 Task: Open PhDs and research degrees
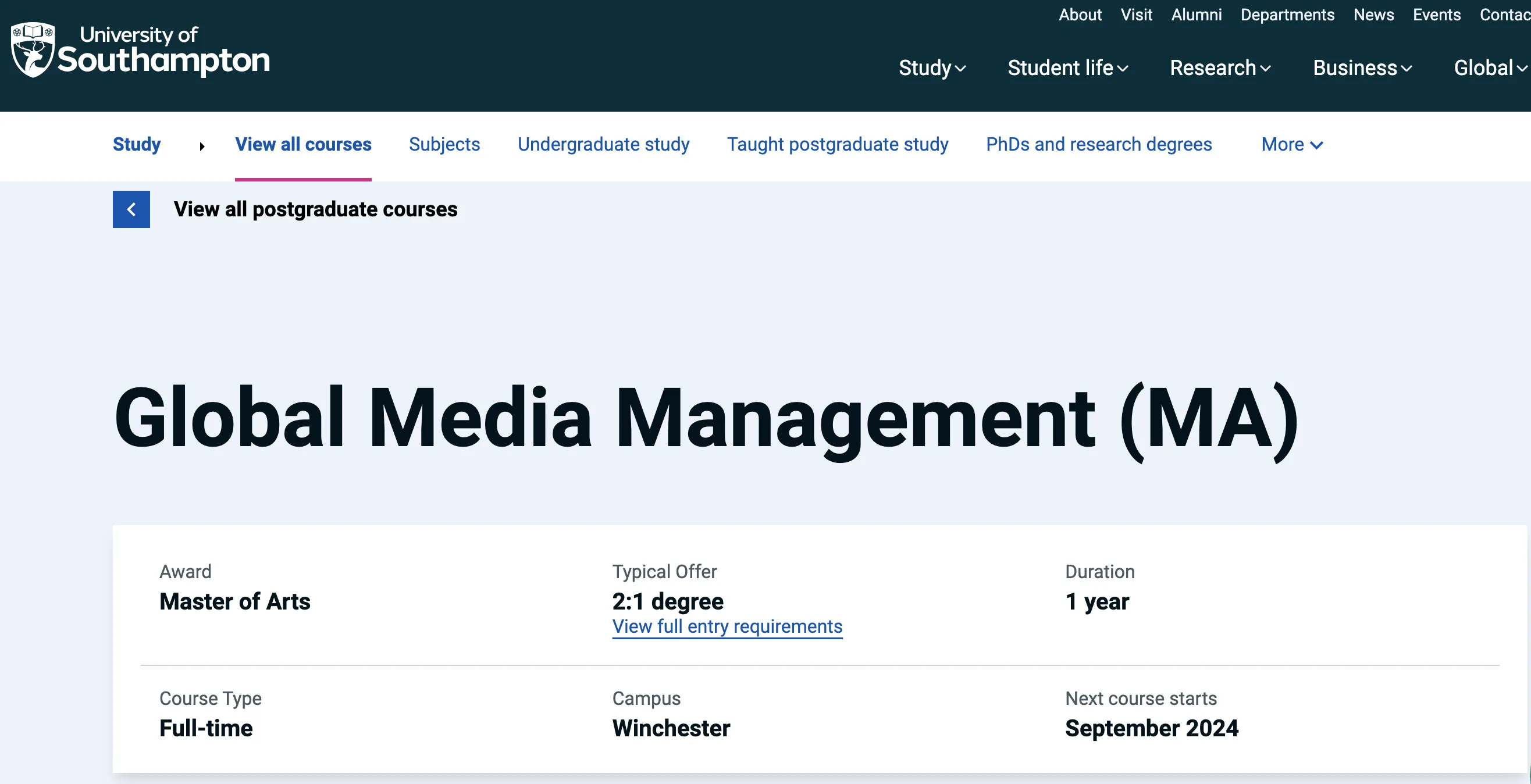pyautogui.click(x=1098, y=144)
